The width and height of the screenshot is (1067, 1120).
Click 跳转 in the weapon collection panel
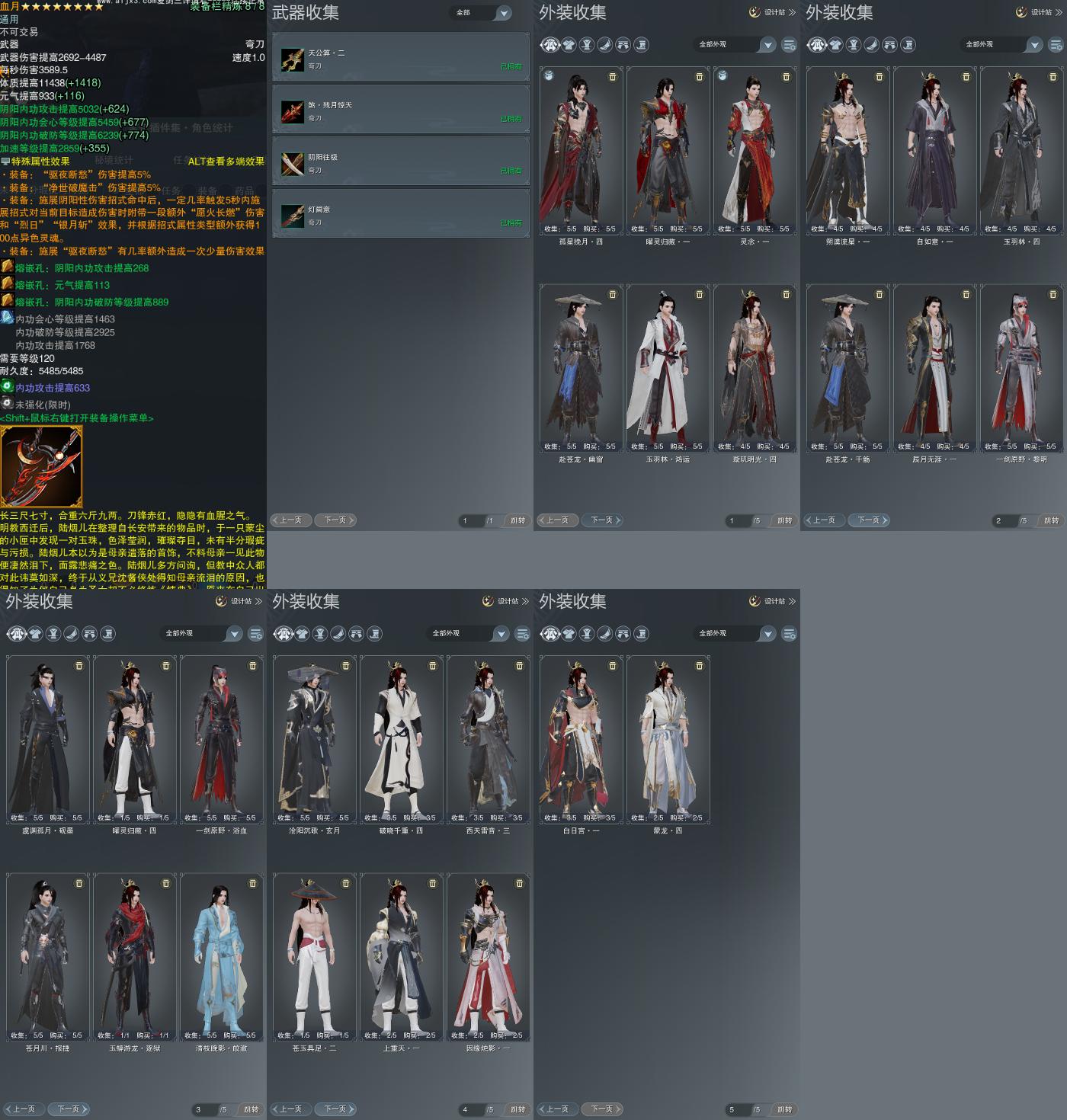(x=518, y=520)
